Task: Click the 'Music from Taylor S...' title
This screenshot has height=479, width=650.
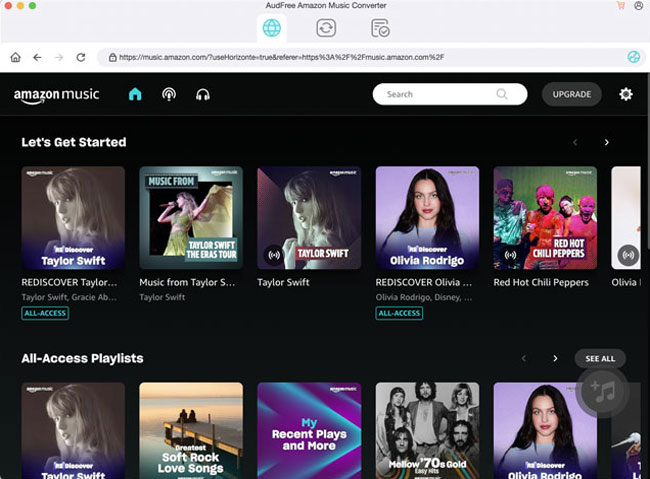Action: 187,282
